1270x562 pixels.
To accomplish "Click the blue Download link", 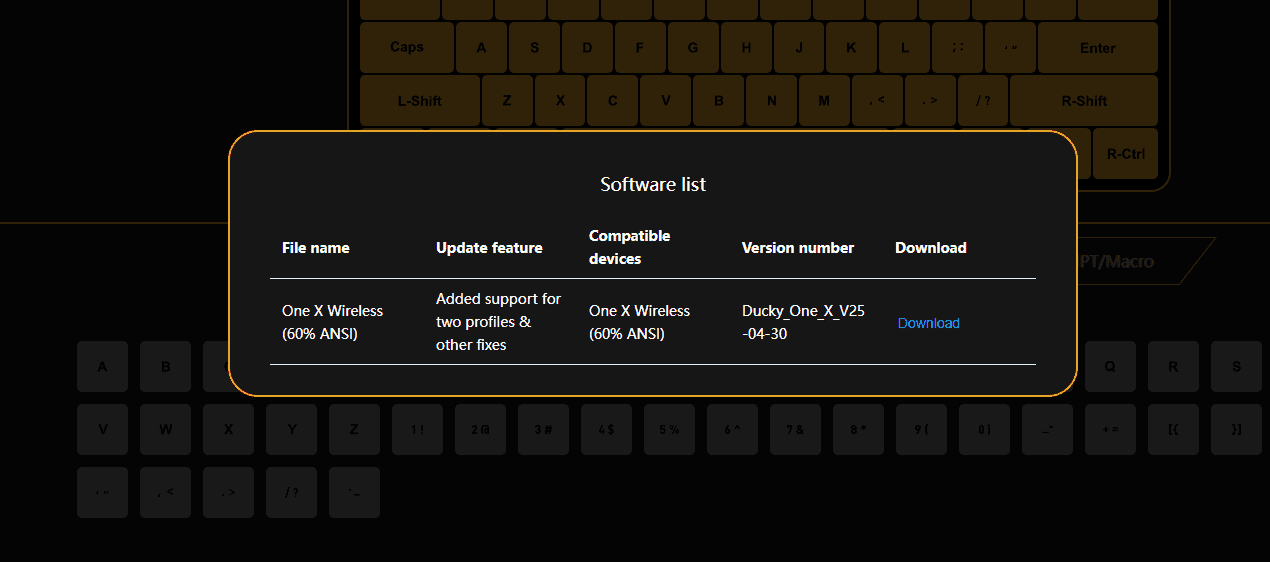I will tap(928, 323).
